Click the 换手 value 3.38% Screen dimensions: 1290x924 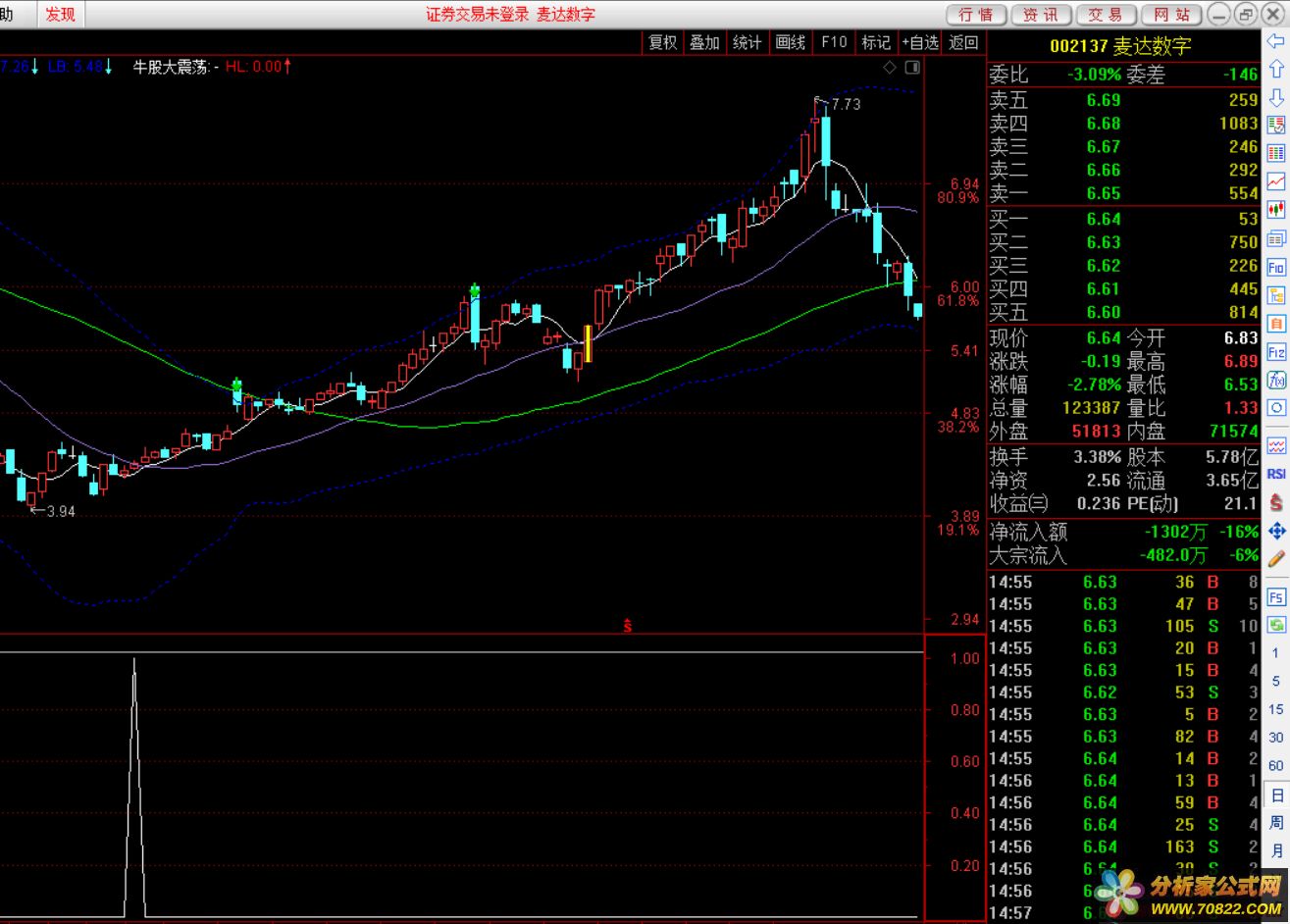(1097, 457)
